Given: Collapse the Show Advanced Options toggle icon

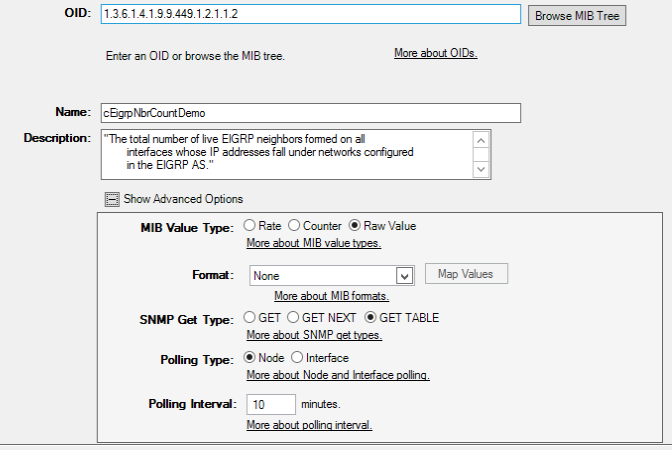Looking at the screenshot, I should point(112,199).
